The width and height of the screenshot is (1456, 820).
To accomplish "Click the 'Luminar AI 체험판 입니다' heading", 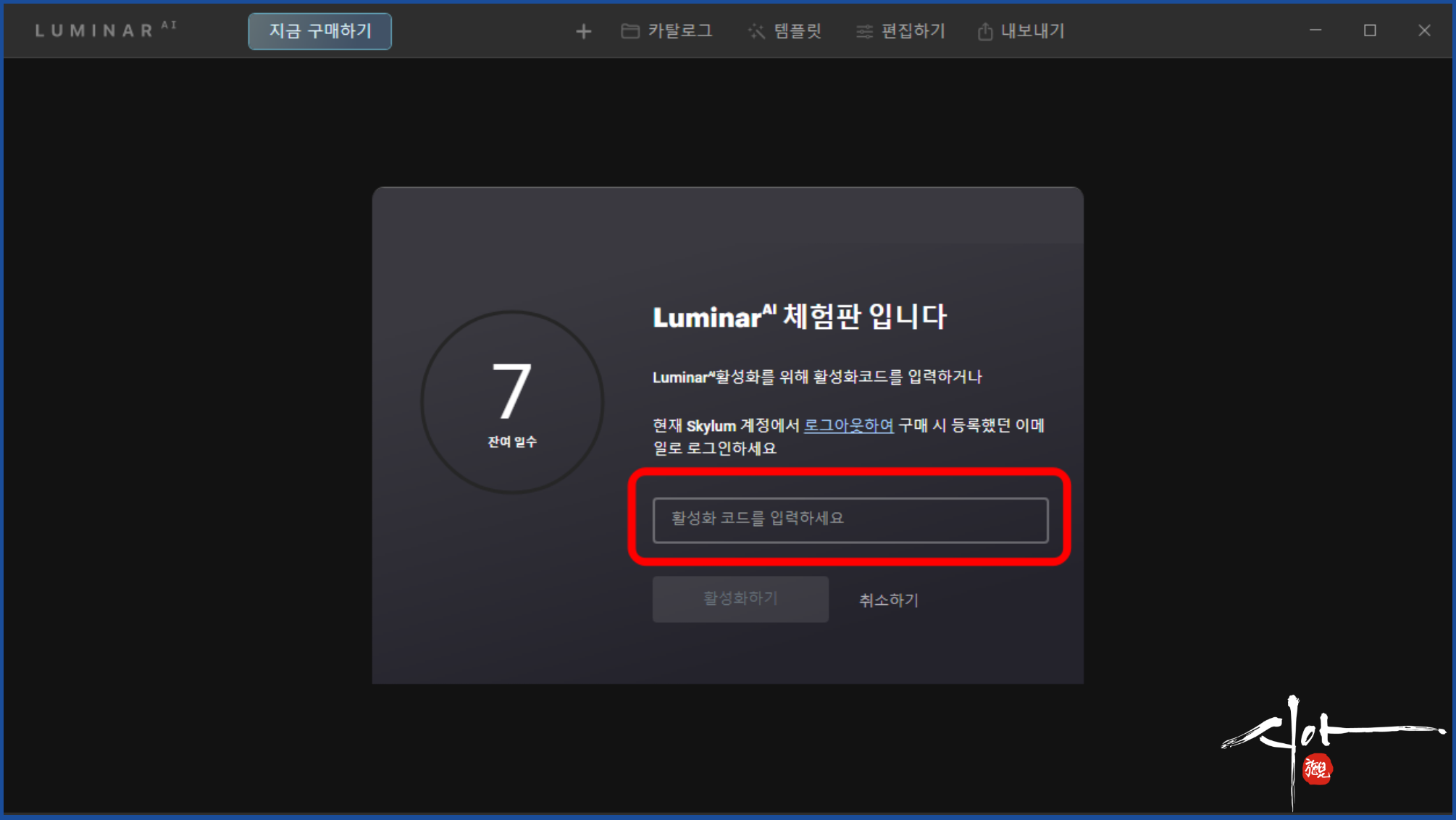I will coord(800,317).
